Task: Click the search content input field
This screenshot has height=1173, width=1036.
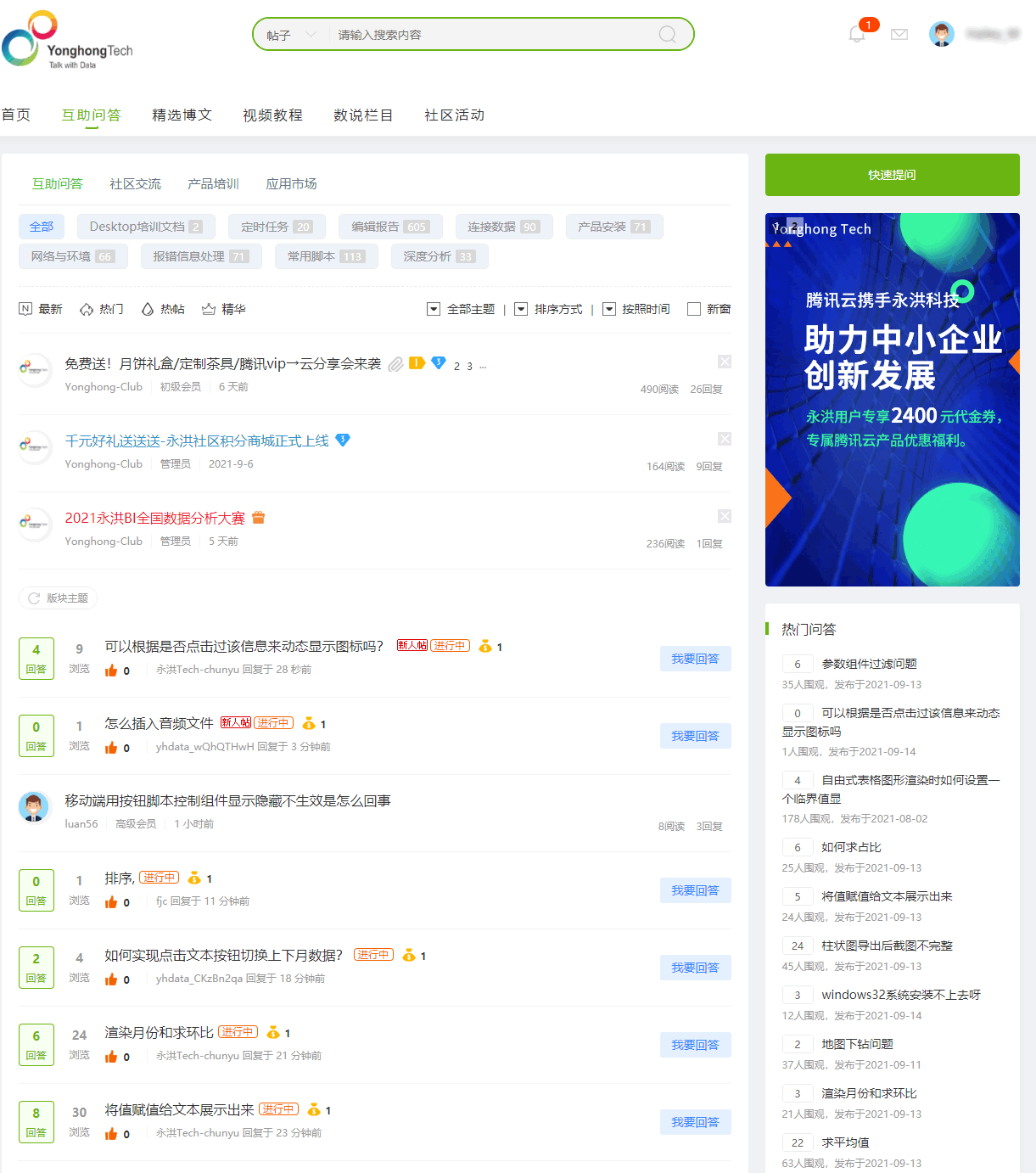Action: (492, 35)
